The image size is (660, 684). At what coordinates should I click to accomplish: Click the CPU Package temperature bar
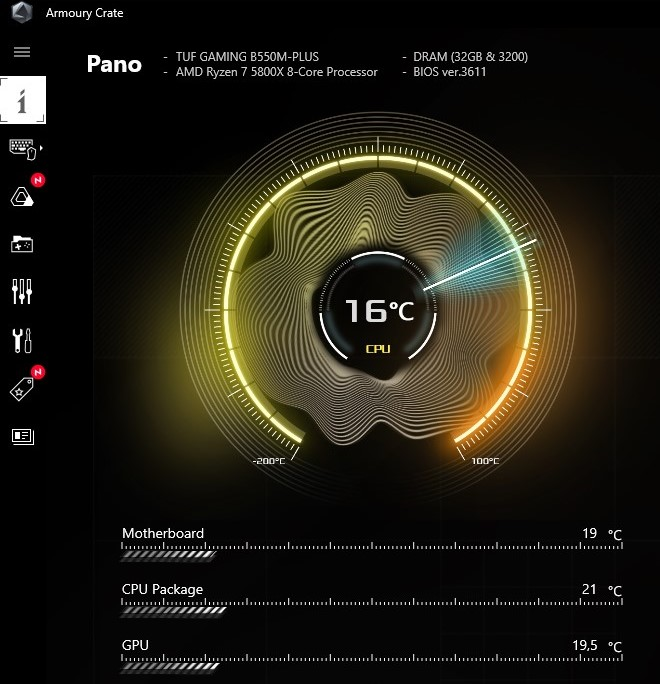pyautogui.click(x=372, y=607)
